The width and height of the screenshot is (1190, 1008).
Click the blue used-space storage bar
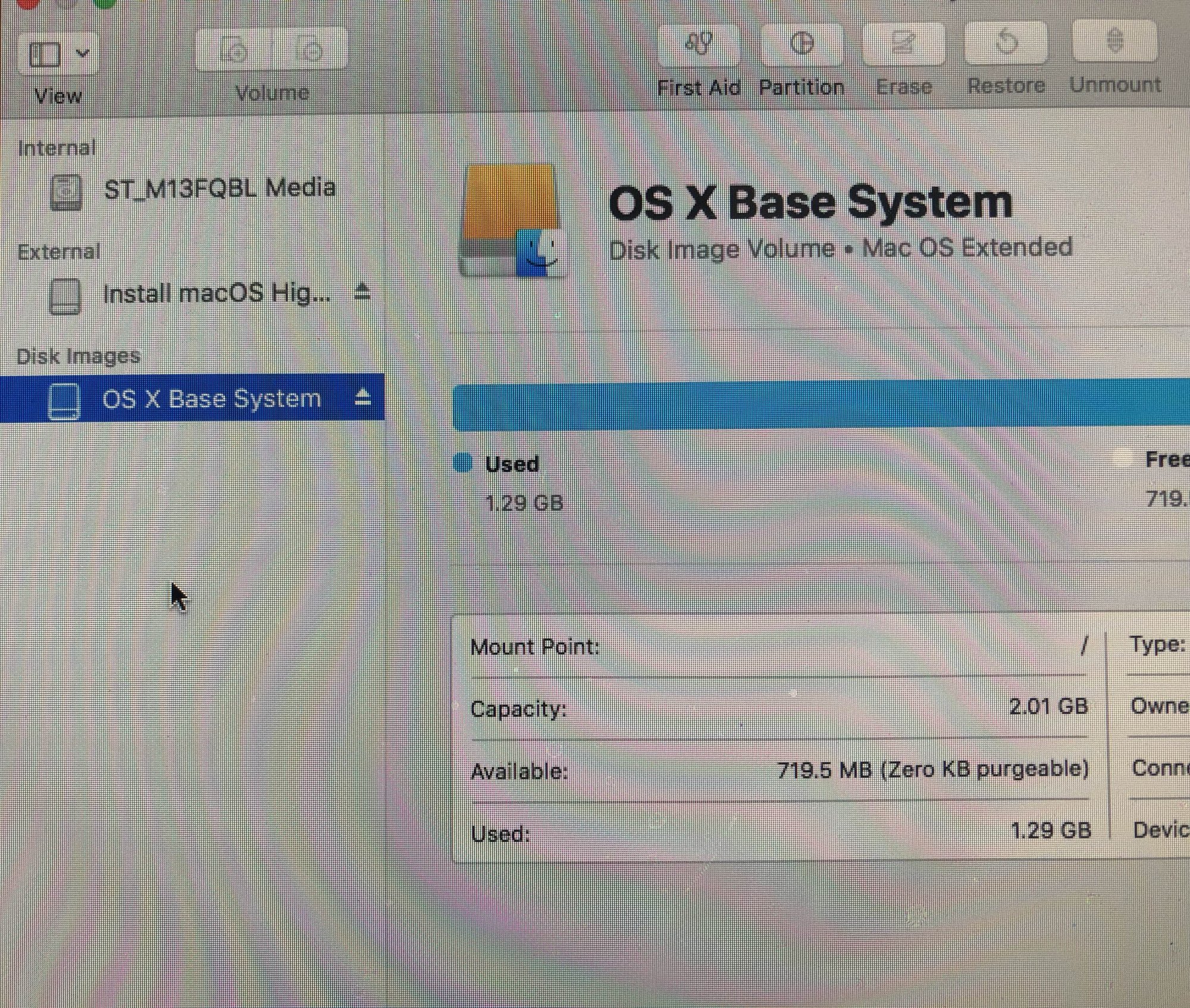coord(820,406)
